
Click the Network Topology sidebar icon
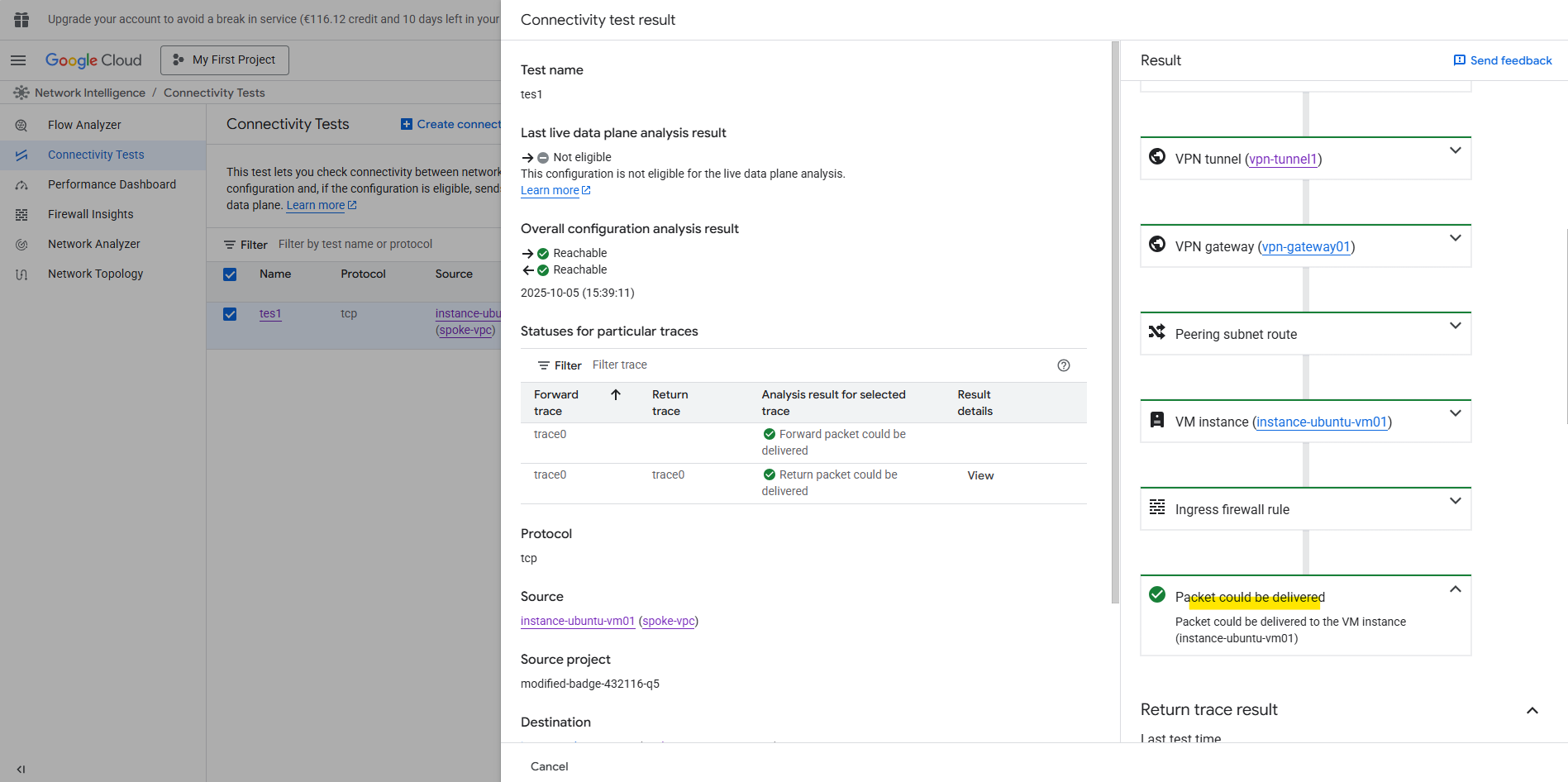[21, 274]
